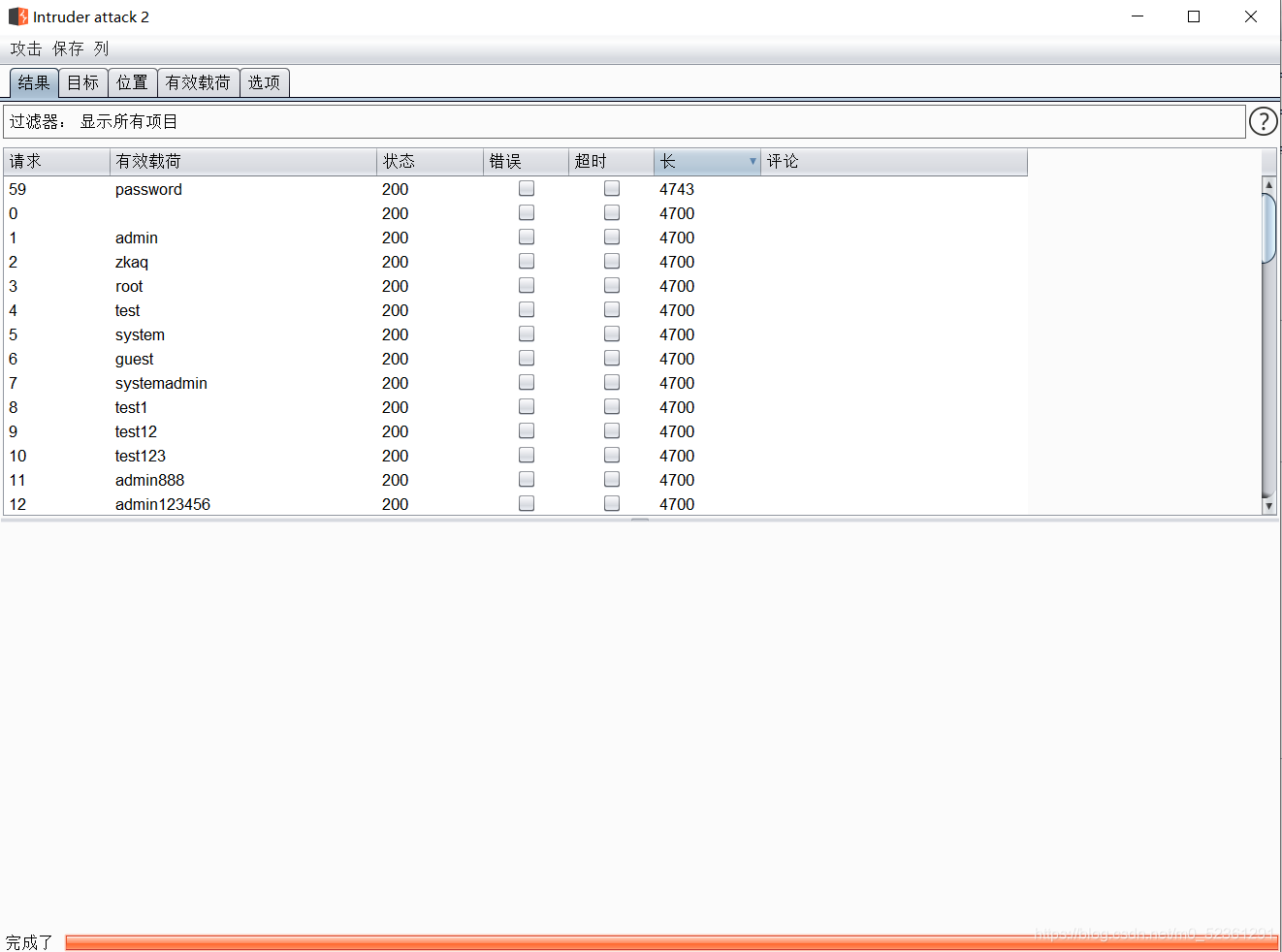Screen dimensions: 1282x952
Task: Switch to the 有效载荷 tab
Action: (x=199, y=82)
